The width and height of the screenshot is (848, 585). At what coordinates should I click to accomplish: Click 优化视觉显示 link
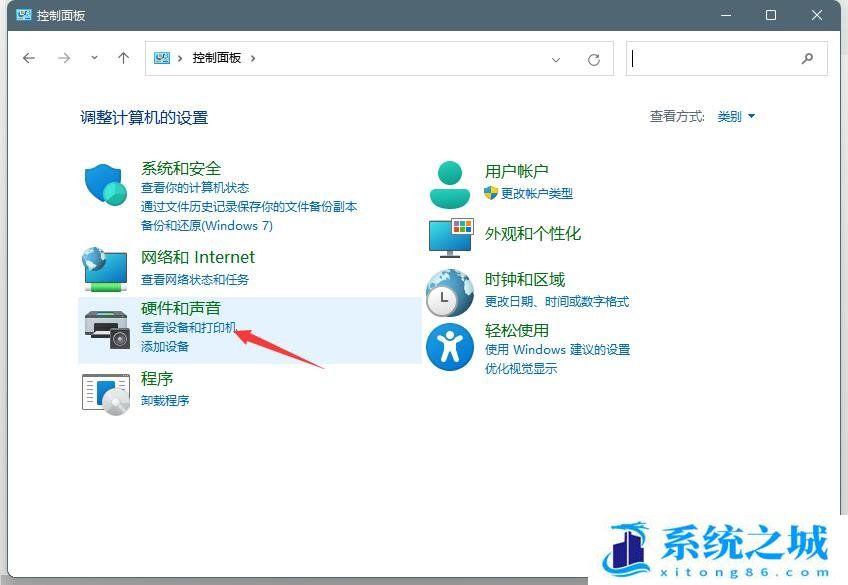pos(521,369)
